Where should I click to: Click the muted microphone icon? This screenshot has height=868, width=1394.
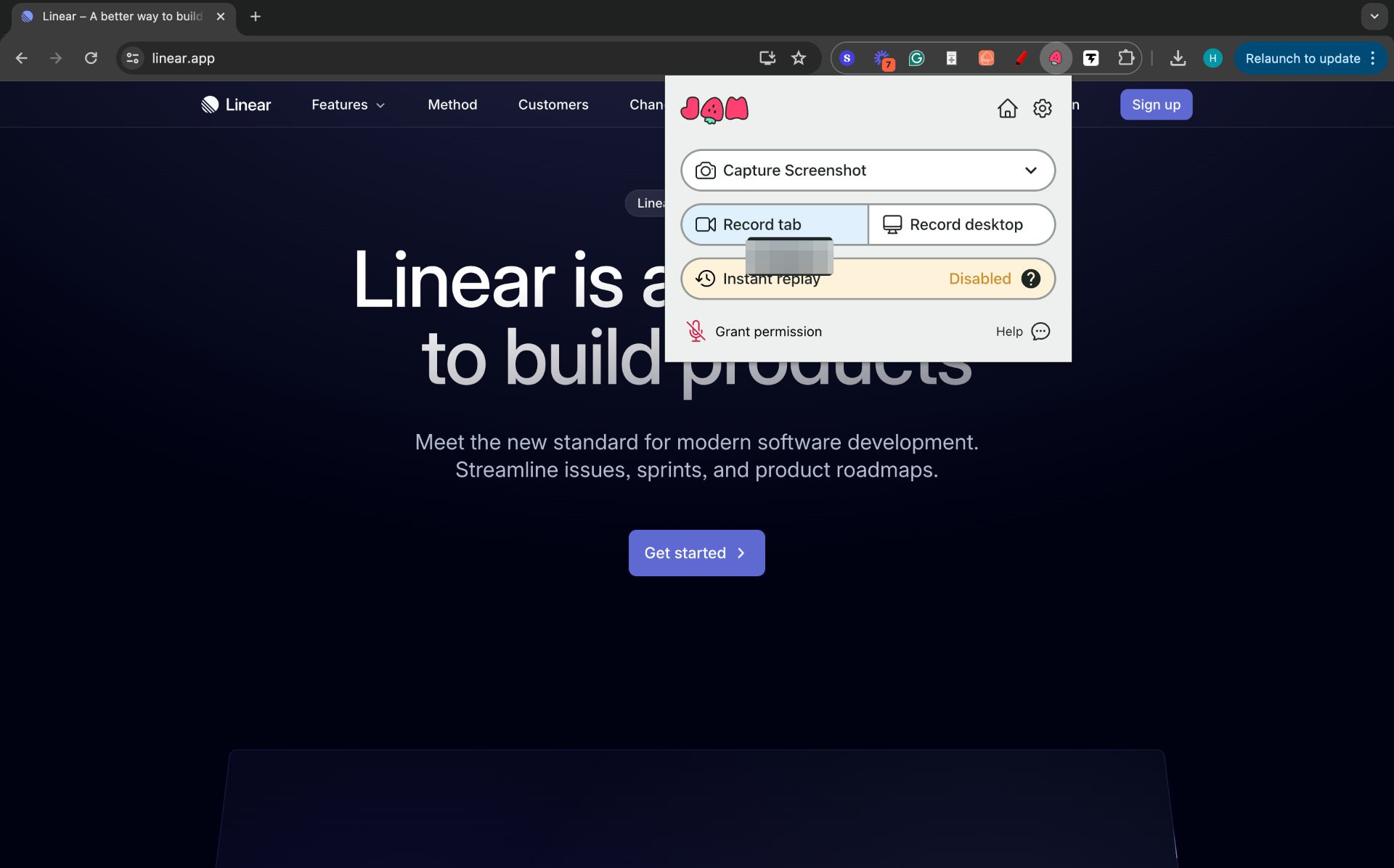(x=696, y=331)
